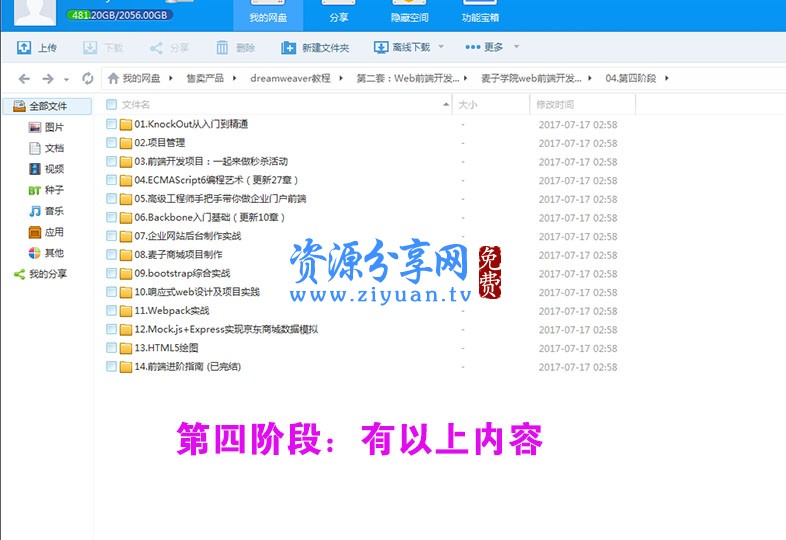Select 文档 in the sidebar
This screenshot has height=540, width=786.
tap(46, 148)
